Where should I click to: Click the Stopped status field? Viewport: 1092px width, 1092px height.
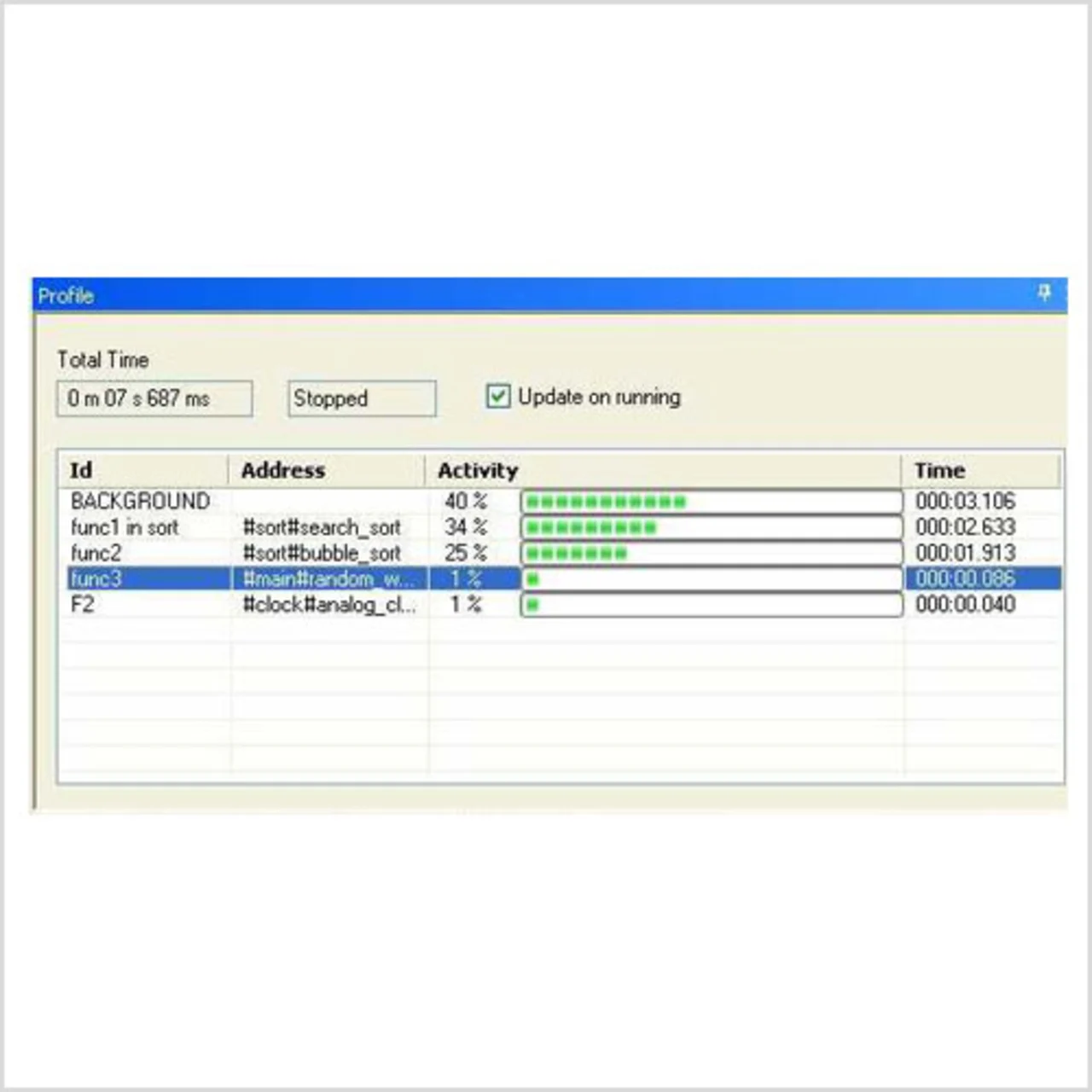tap(362, 398)
